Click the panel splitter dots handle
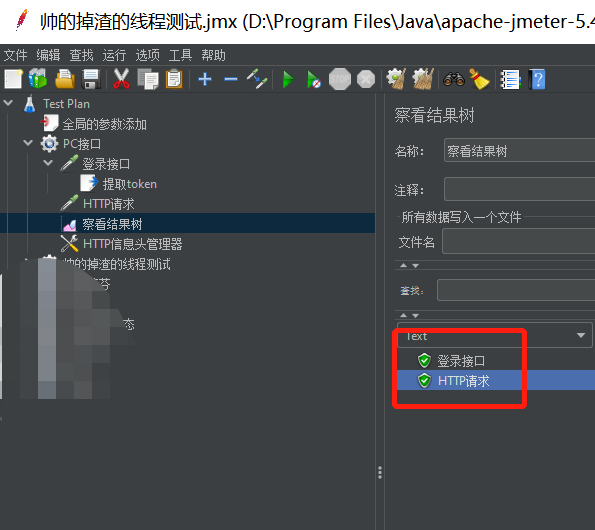 click(380, 472)
